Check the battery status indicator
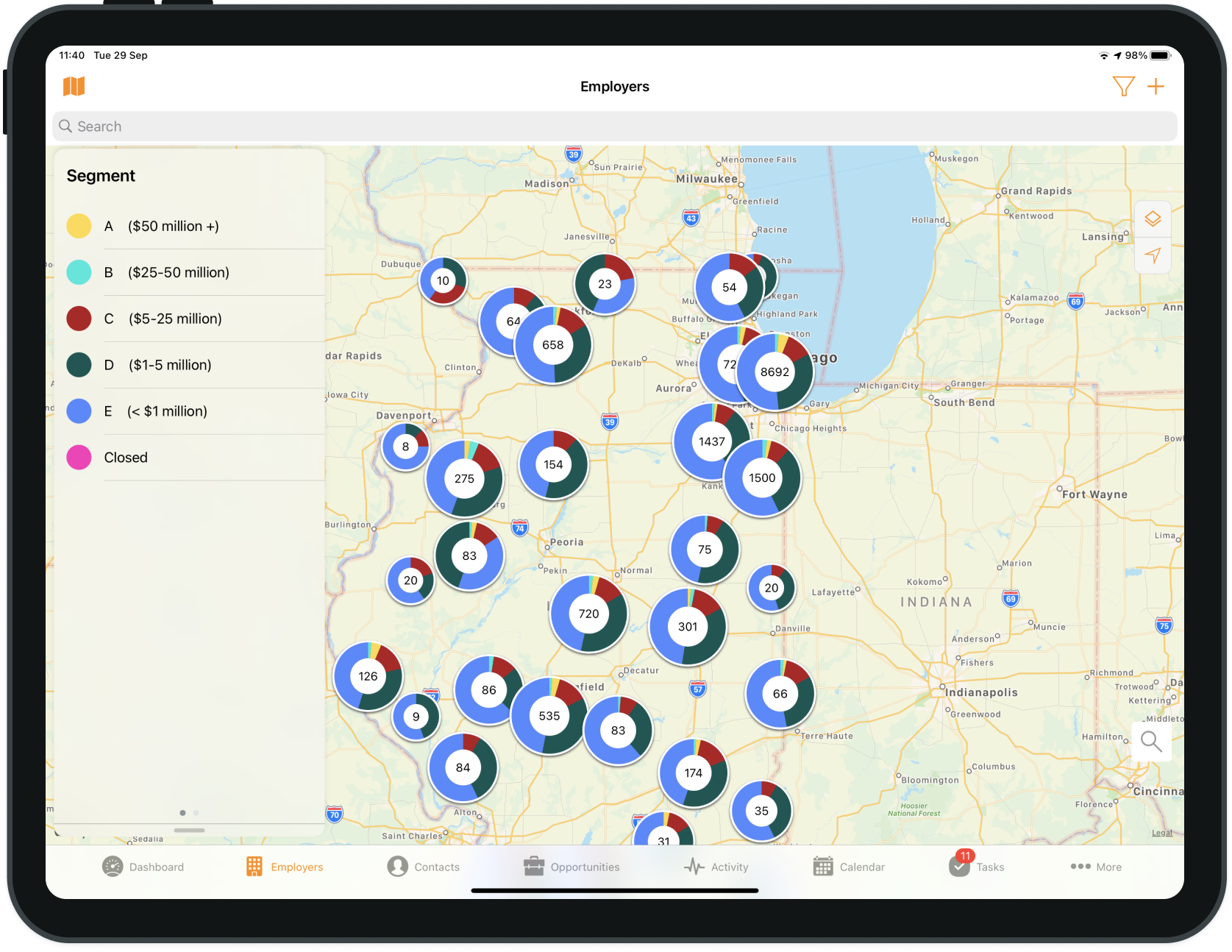The height and width of the screenshot is (952, 1232). (x=1161, y=55)
